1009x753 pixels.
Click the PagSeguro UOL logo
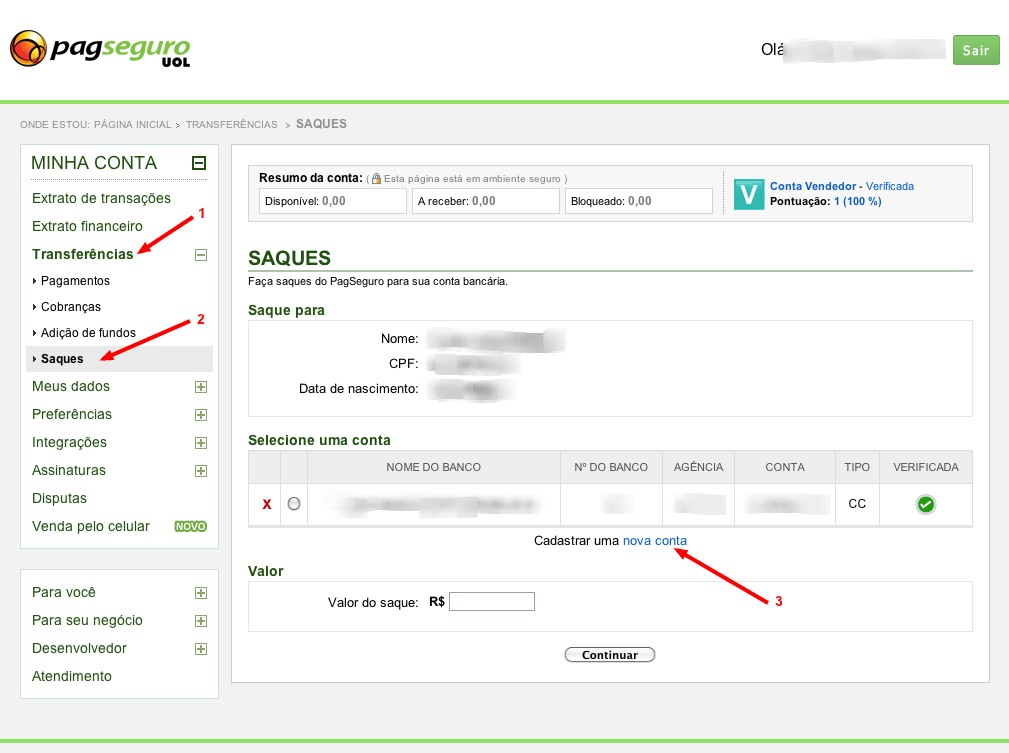coord(100,49)
